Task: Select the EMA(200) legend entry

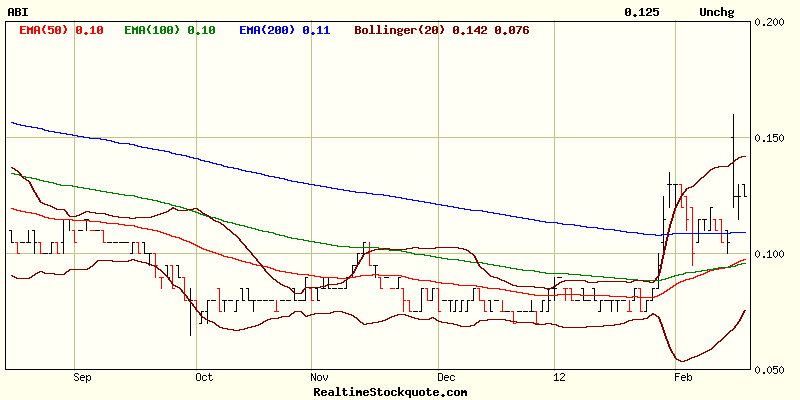Action: point(284,30)
